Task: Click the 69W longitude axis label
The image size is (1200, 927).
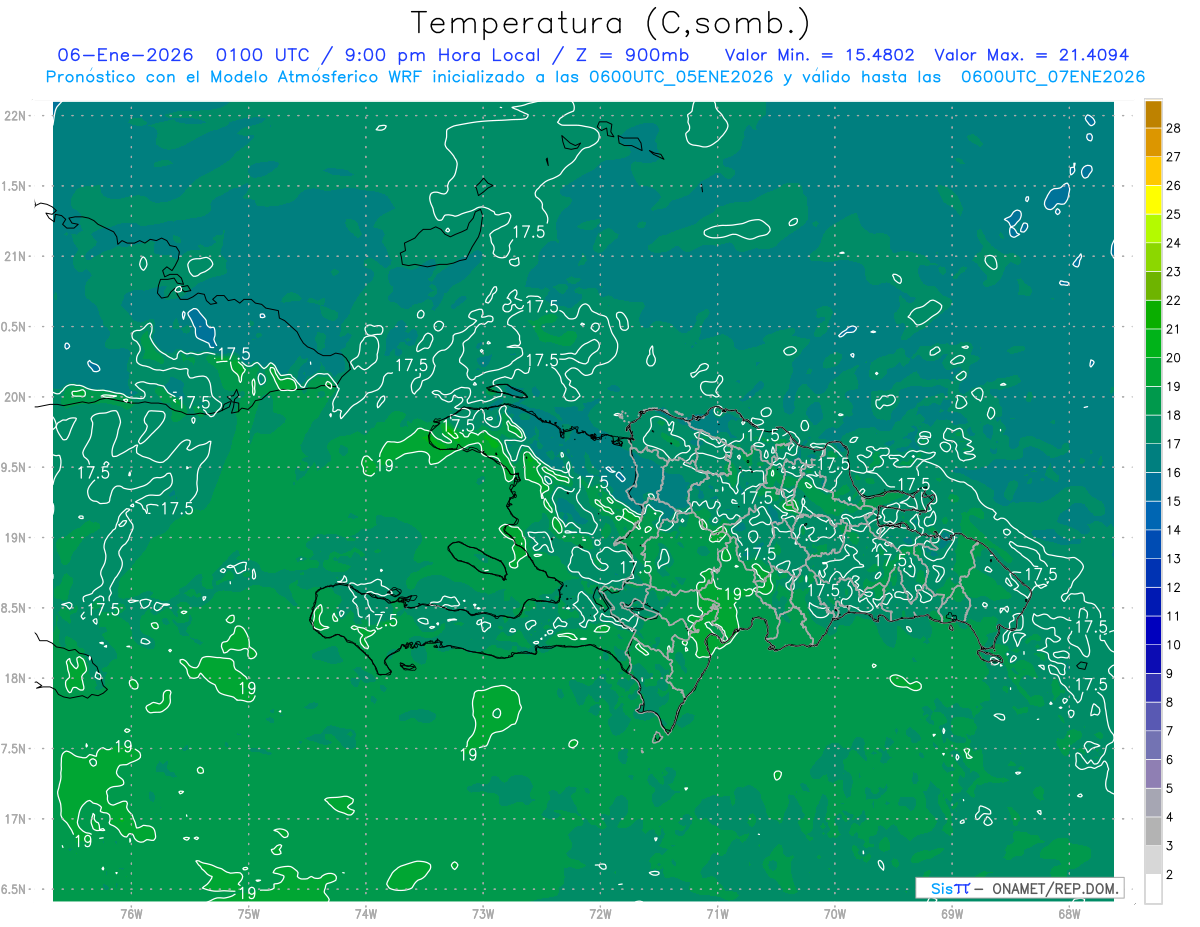Action: coord(952,913)
